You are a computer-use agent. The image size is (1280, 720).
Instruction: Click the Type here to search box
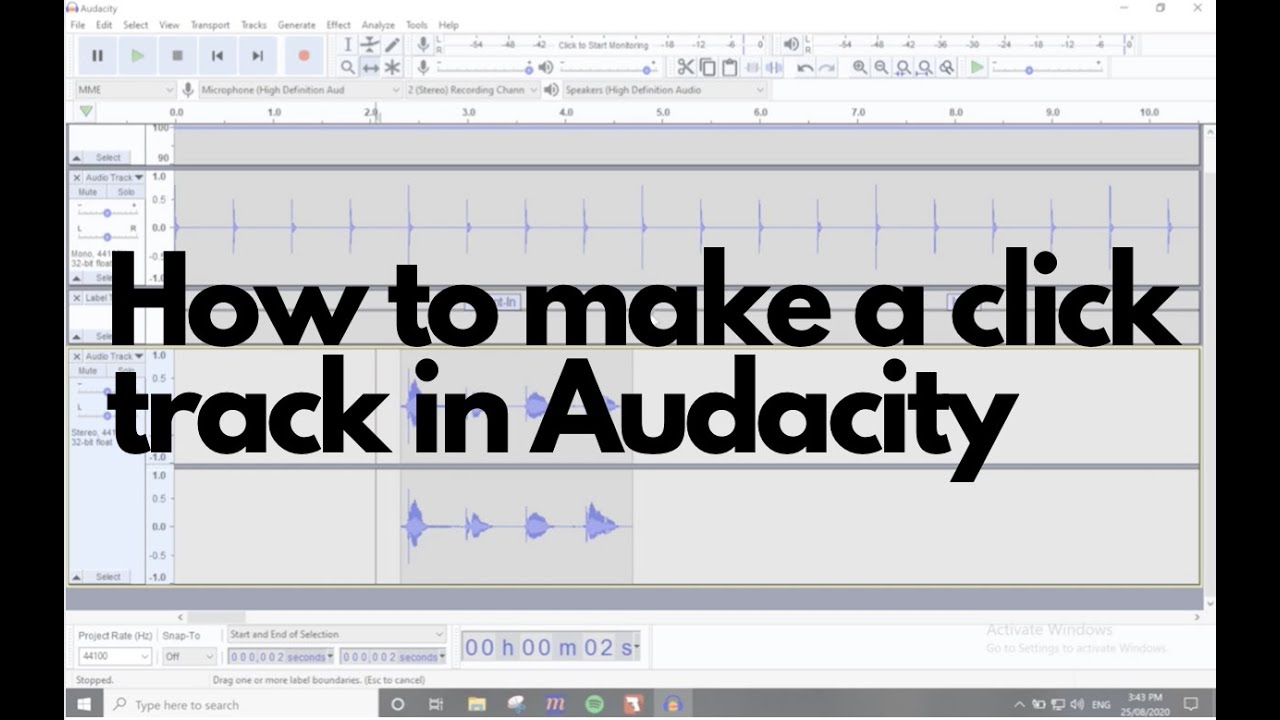(x=241, y=704)
